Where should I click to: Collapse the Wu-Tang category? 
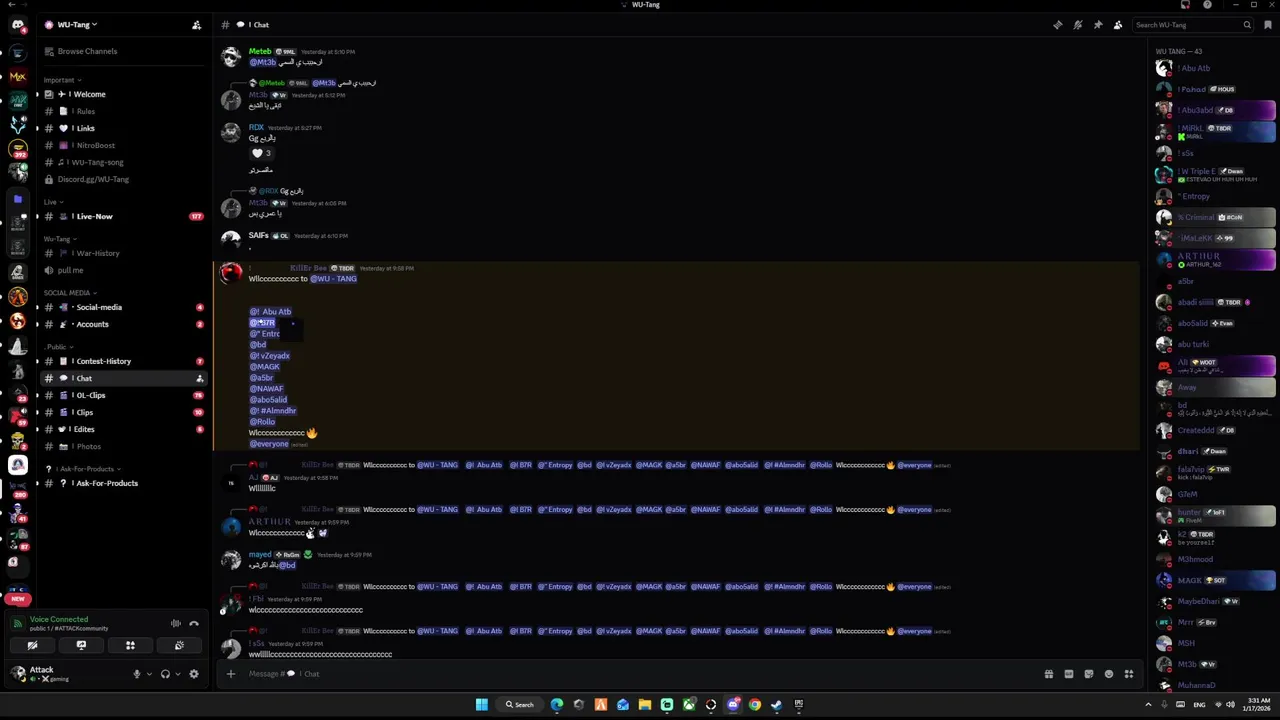coord(60,239)
